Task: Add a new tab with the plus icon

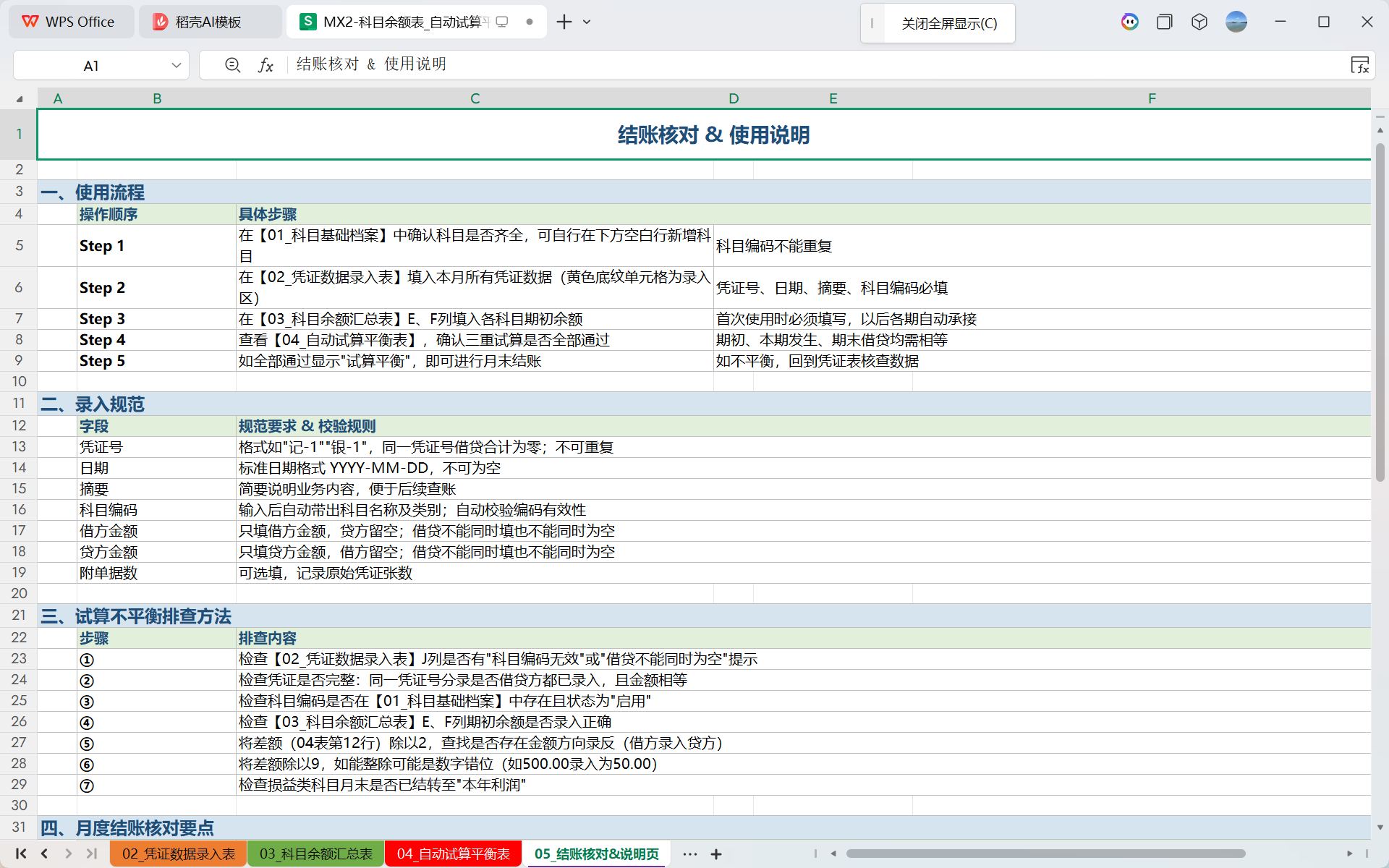Action: coord(564,22)
